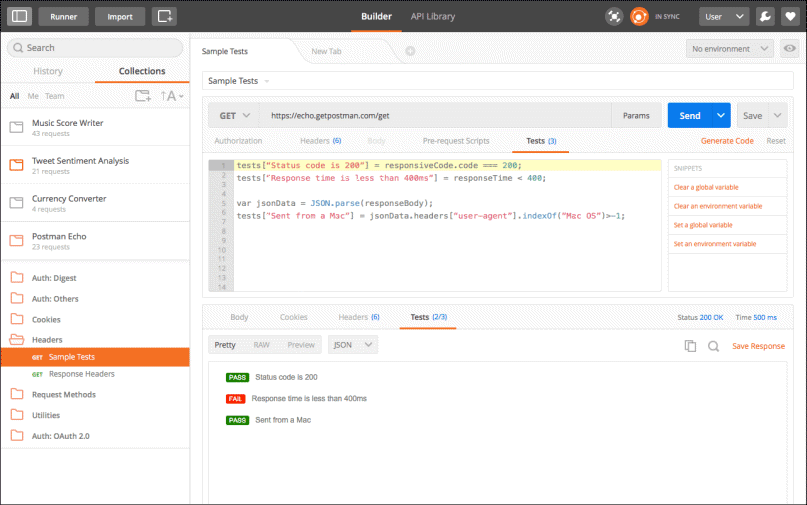807x505 pixels.
Task: Switch response view to Preview
Action: [x=300, y=344]
